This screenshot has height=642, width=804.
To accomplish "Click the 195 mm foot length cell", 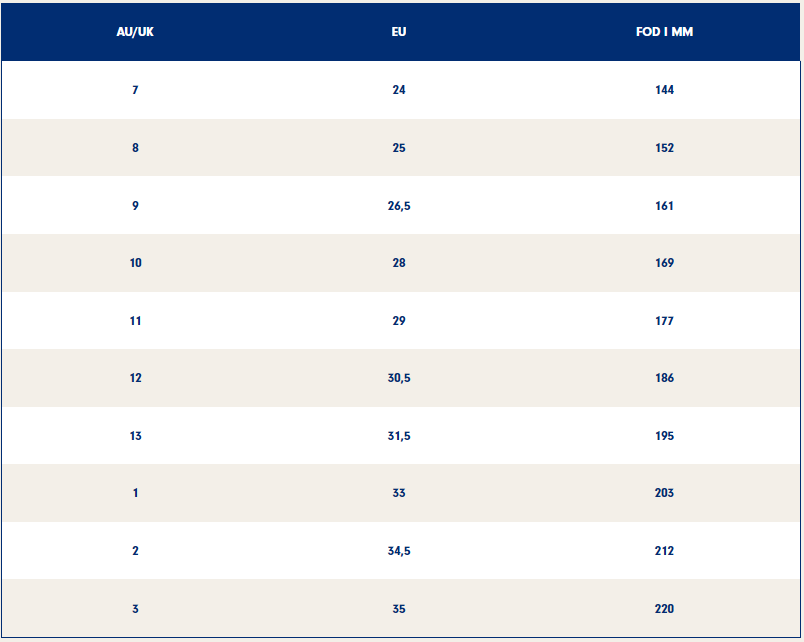I will pos(664,436).
